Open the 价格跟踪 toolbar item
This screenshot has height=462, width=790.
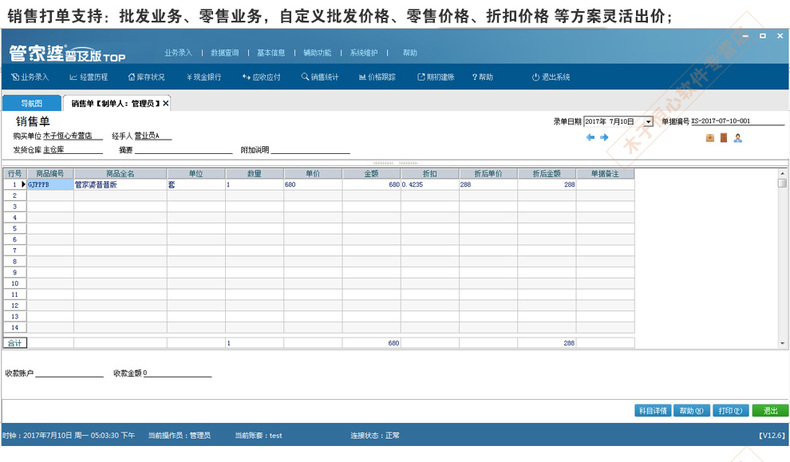[377, 77]
